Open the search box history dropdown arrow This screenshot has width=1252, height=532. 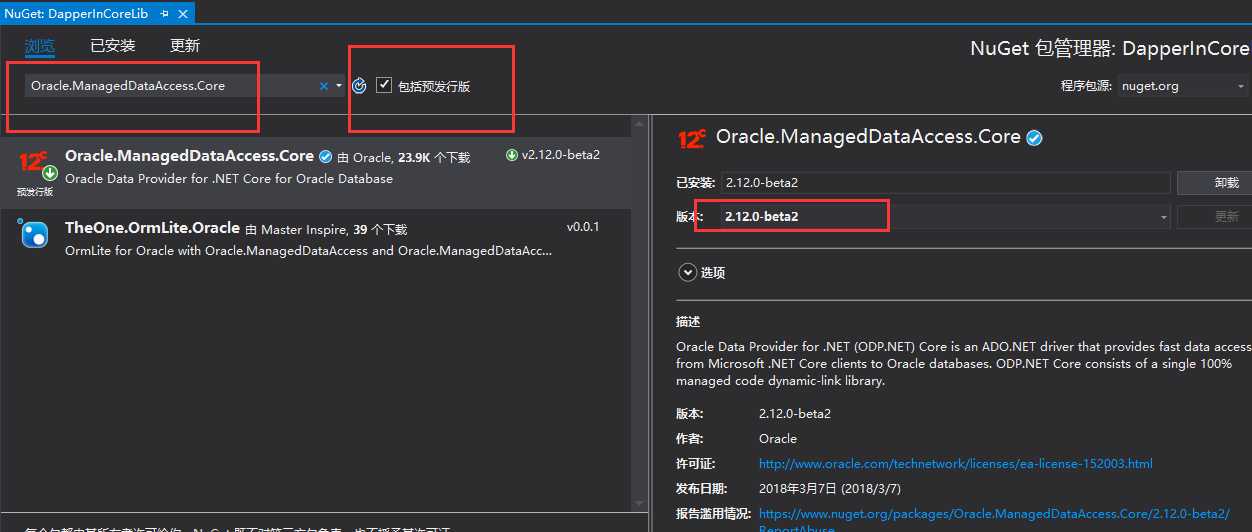coord(339,86)
